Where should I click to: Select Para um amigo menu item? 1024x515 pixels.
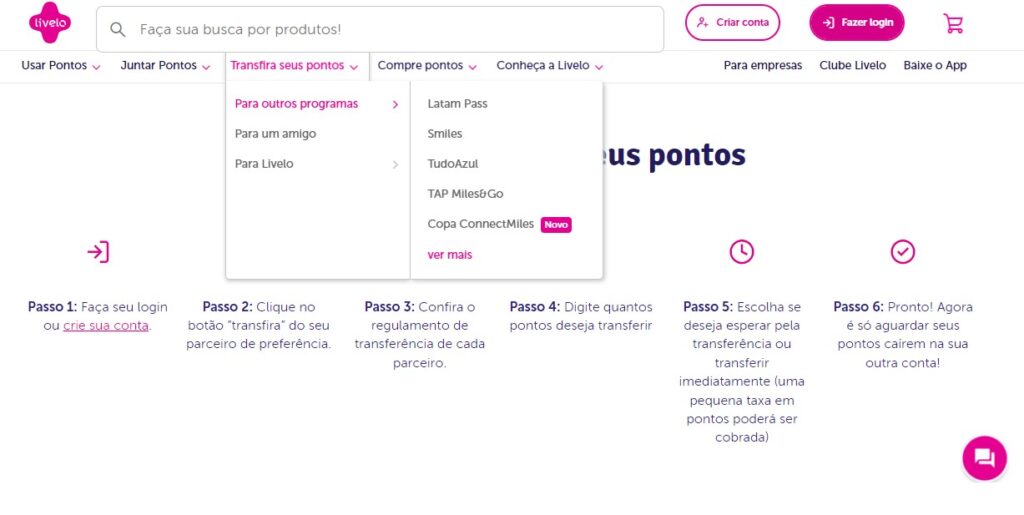275,134
